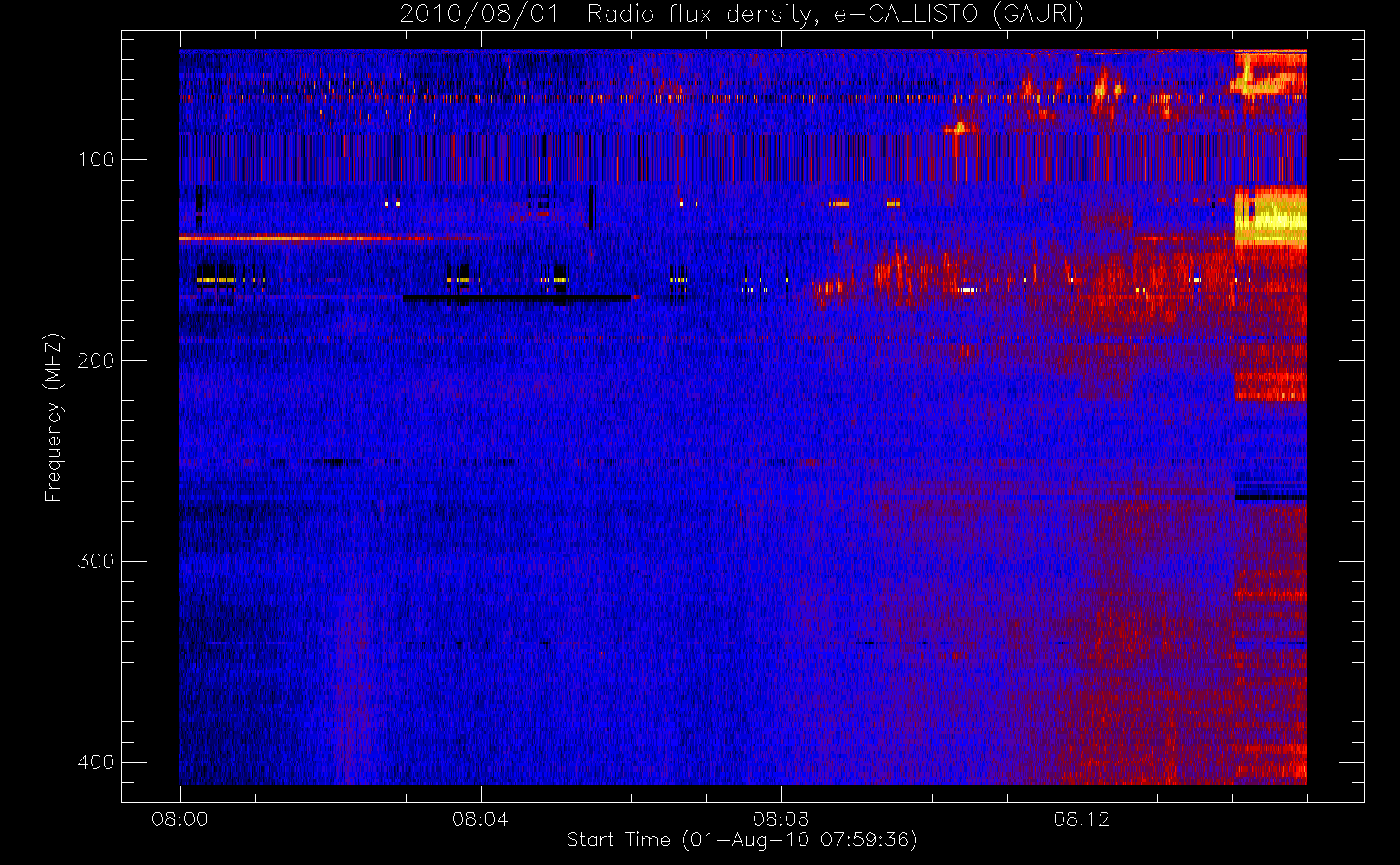Click the 400 frequency tick label
The height and width of the screenshot is (865, 1400).
(95, 762)
